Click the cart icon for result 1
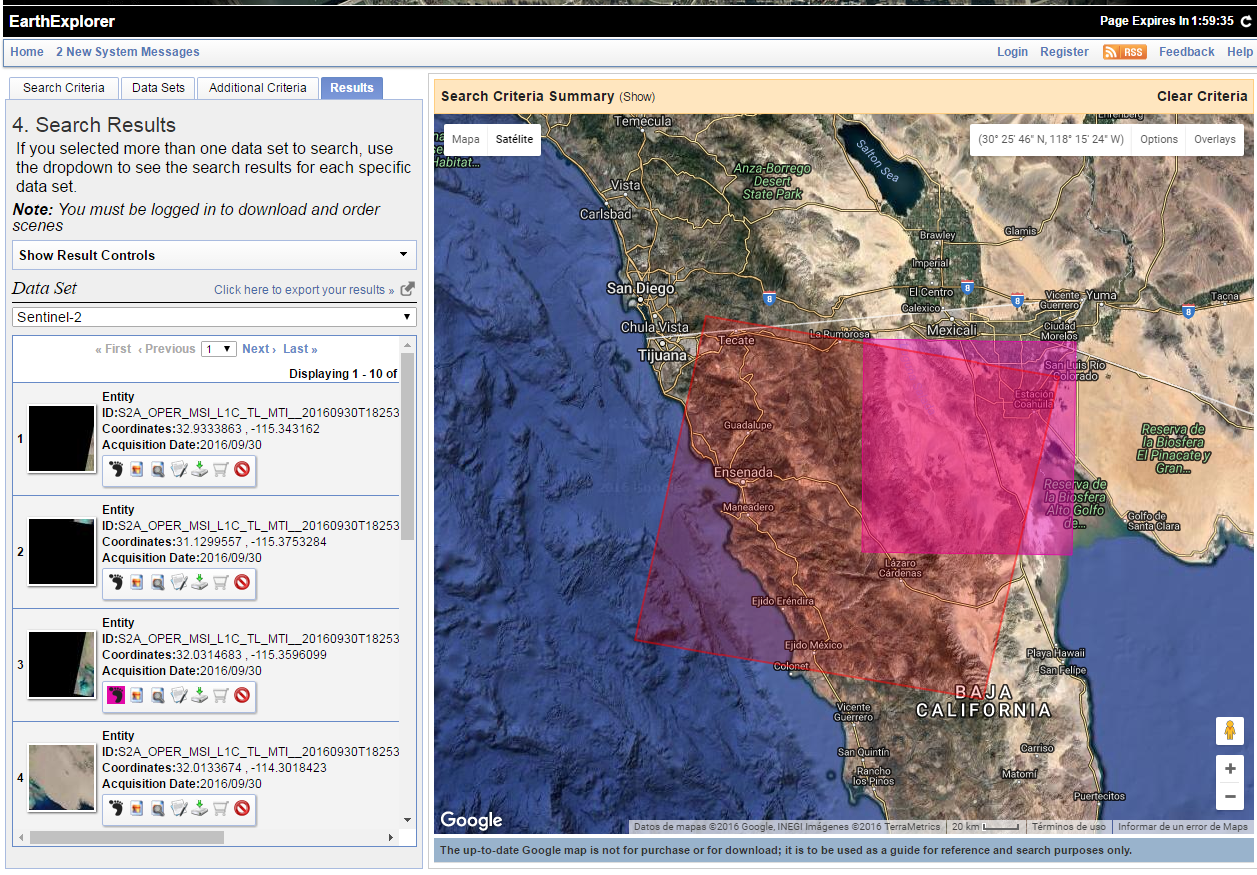 coord(221,469)
